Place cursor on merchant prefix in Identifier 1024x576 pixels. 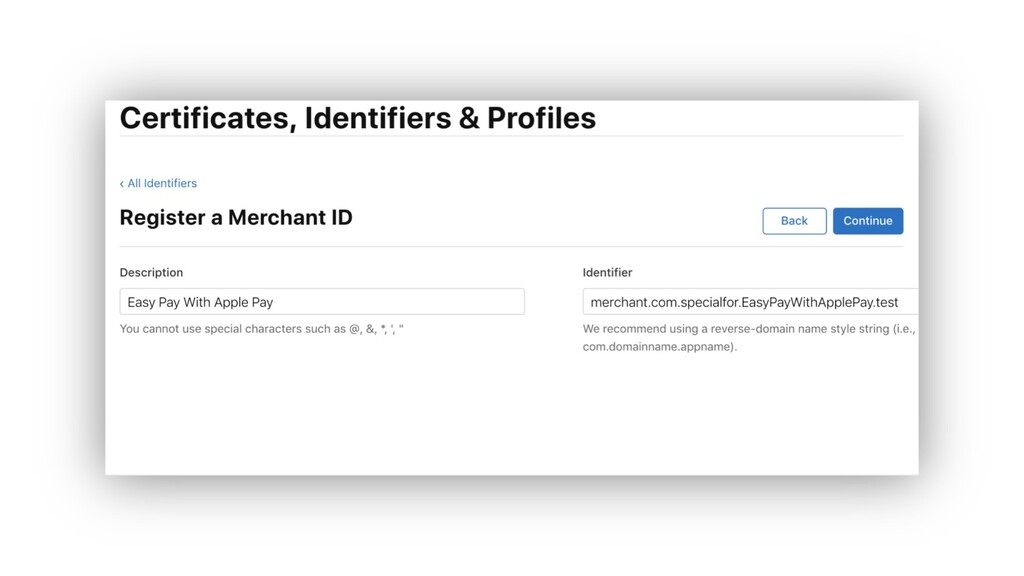(620, 302)
